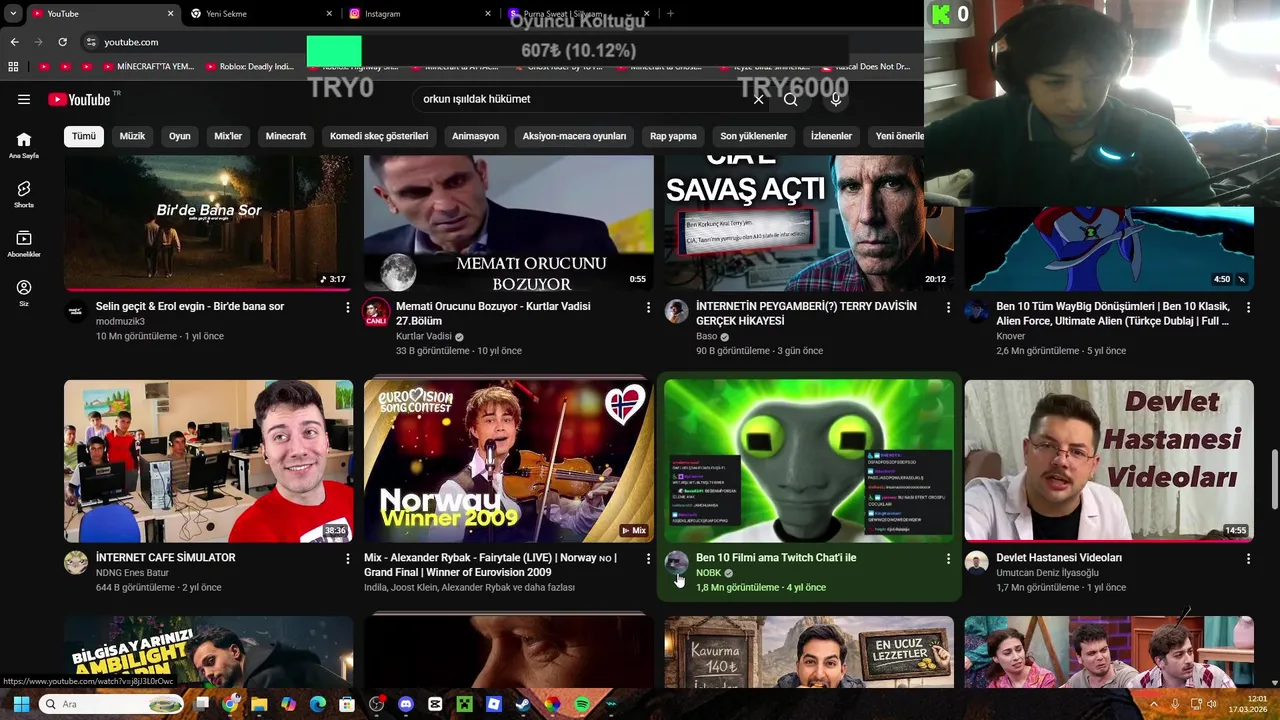Select the Oyun filter chip
Viewport: 1280px width, 720px height.
180,136
